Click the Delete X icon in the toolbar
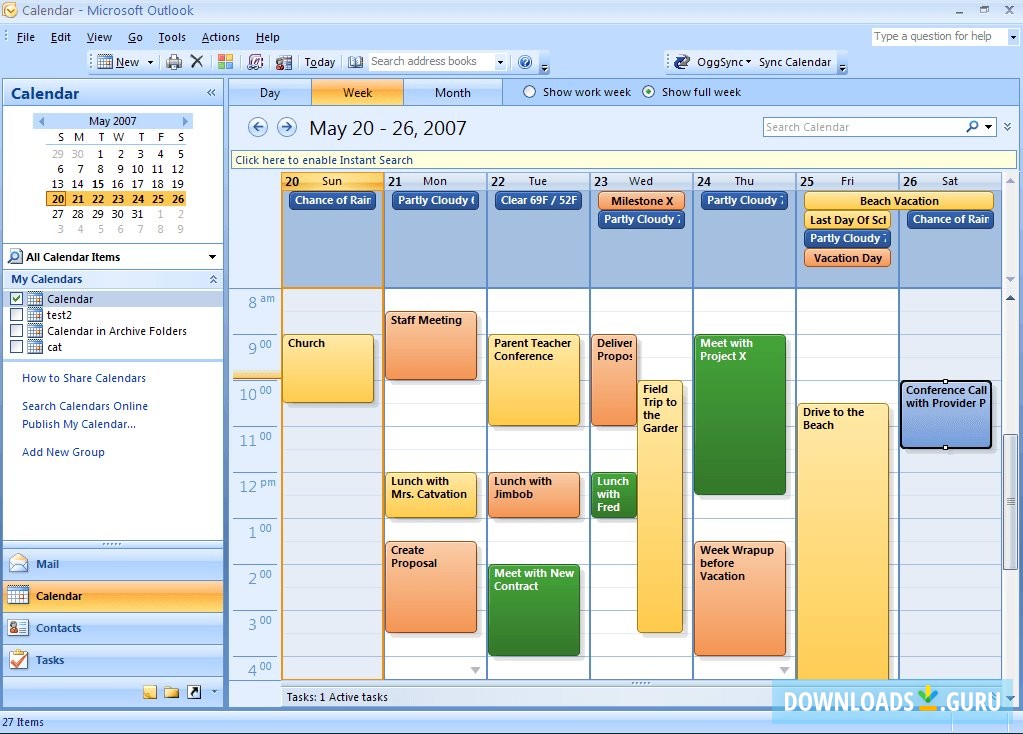1023x734 pixels. [x=196, y=61]
